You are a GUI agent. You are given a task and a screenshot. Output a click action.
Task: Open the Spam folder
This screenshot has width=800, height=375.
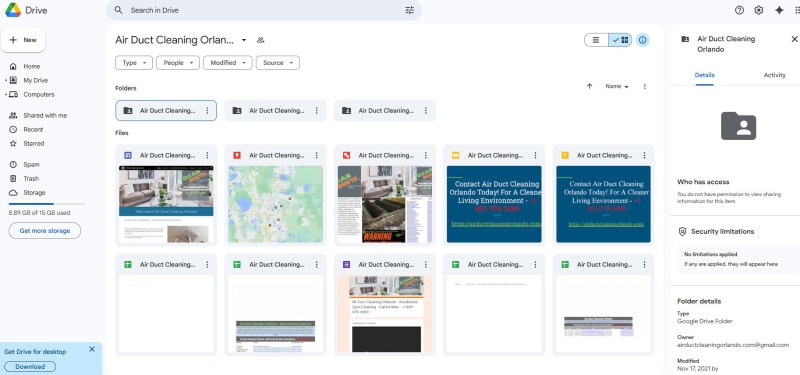tap(31, 164)
